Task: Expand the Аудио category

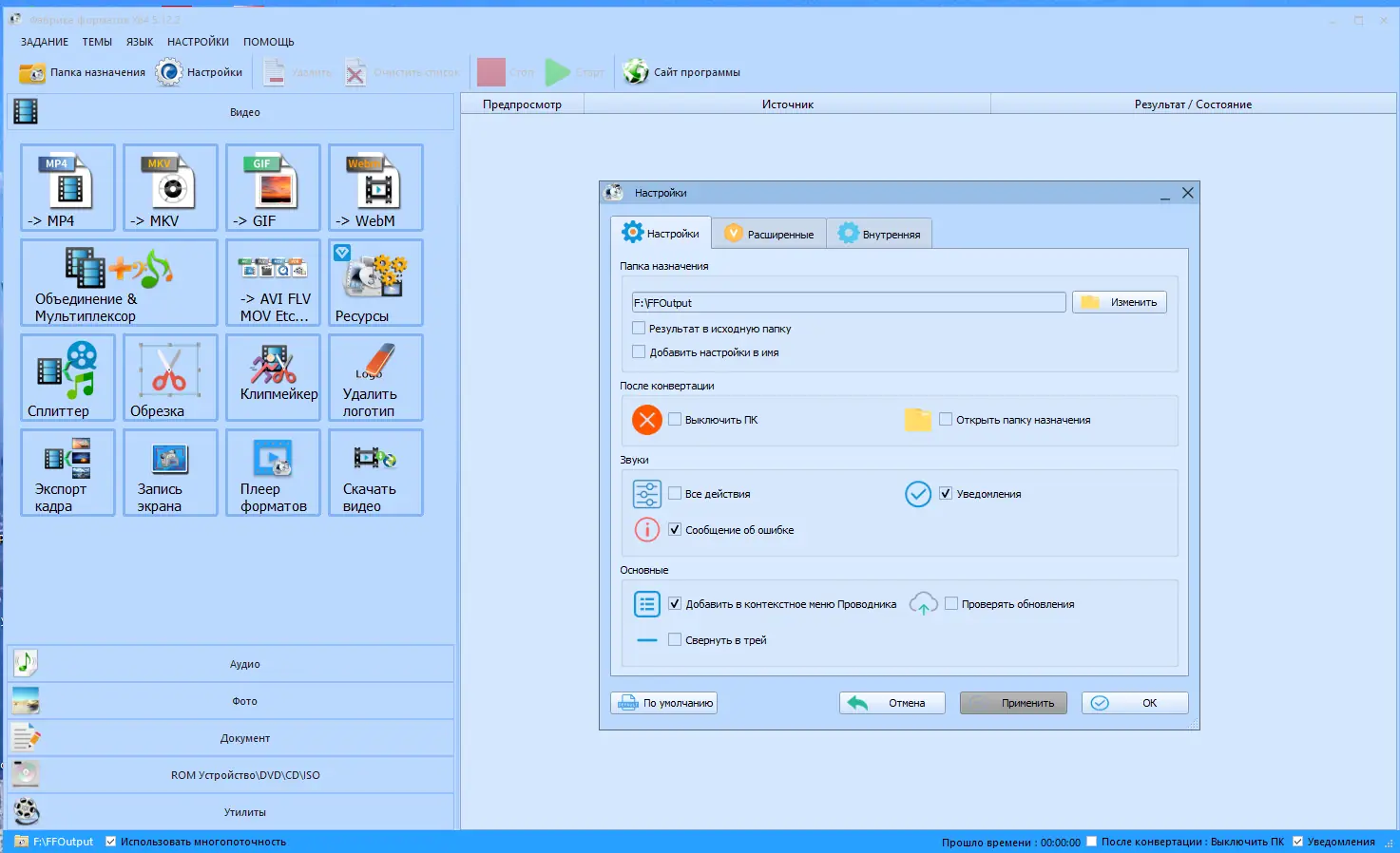Action: click(x=231, y=664)
